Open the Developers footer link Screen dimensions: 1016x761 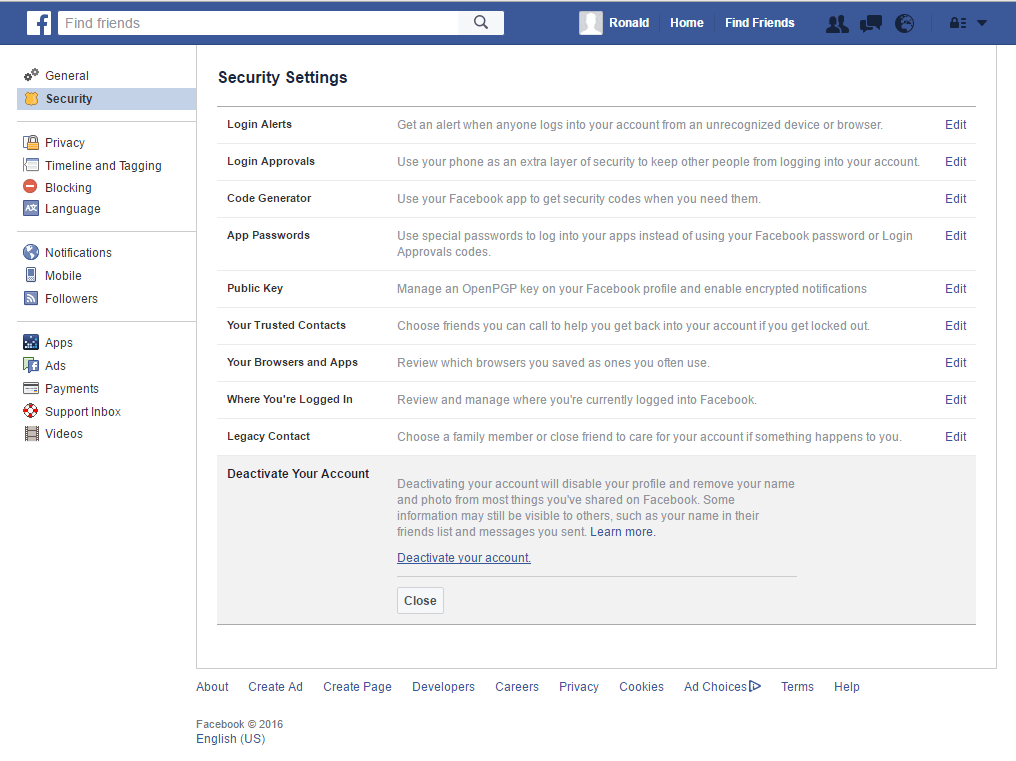pyautogui.click(x=443, y=686)
